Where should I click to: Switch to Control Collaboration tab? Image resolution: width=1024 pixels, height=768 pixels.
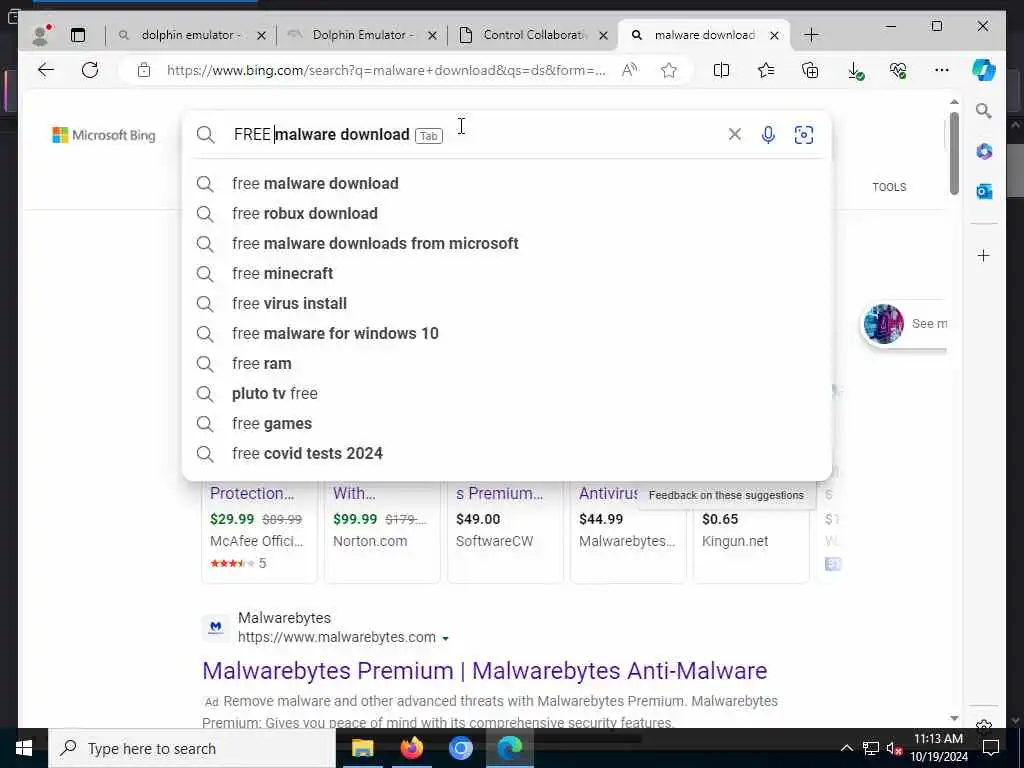click(534, 35)
